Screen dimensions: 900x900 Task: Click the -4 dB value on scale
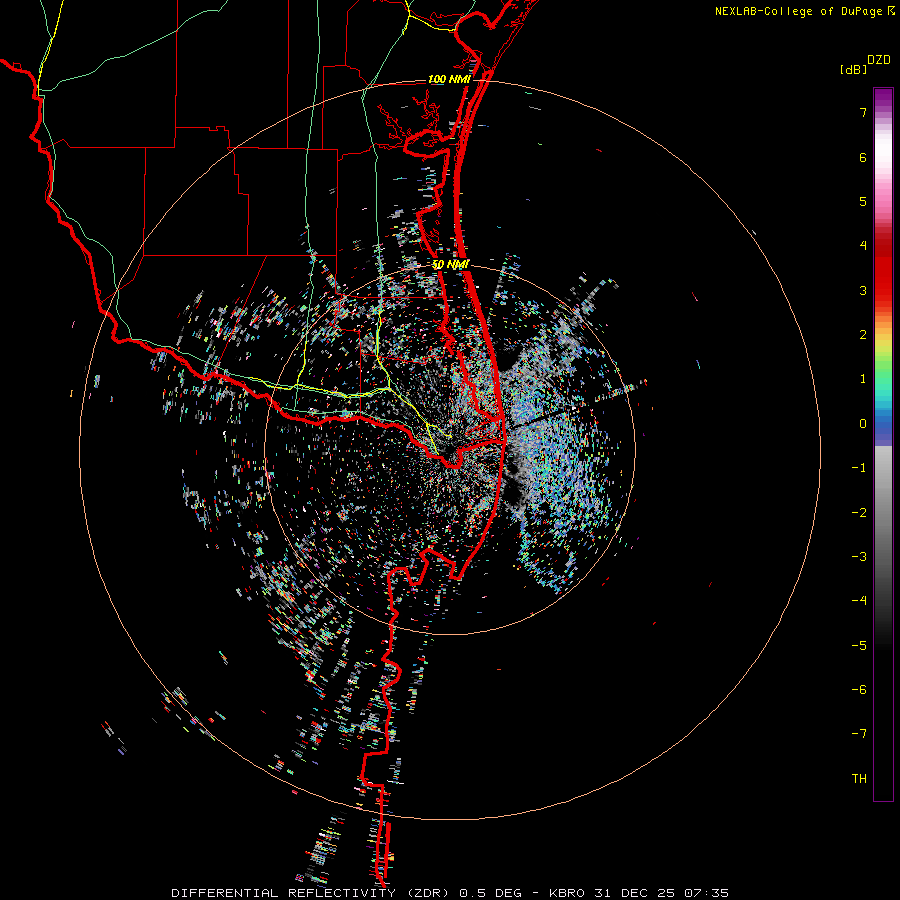pyautogui.click(x=859, y=601)
